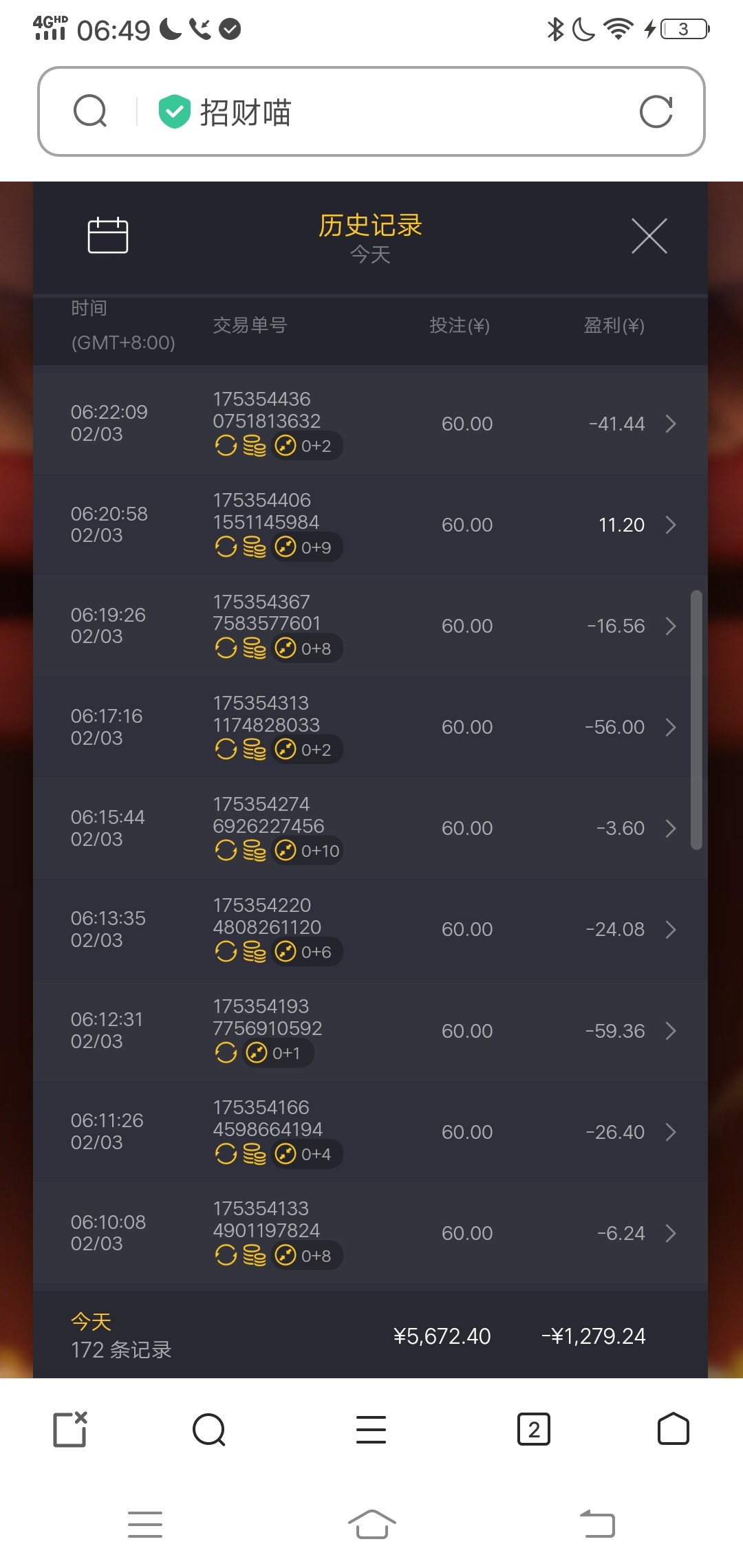Open the browser tabs counter showing 2
743x1568 pixels.
click(533, 1430)
